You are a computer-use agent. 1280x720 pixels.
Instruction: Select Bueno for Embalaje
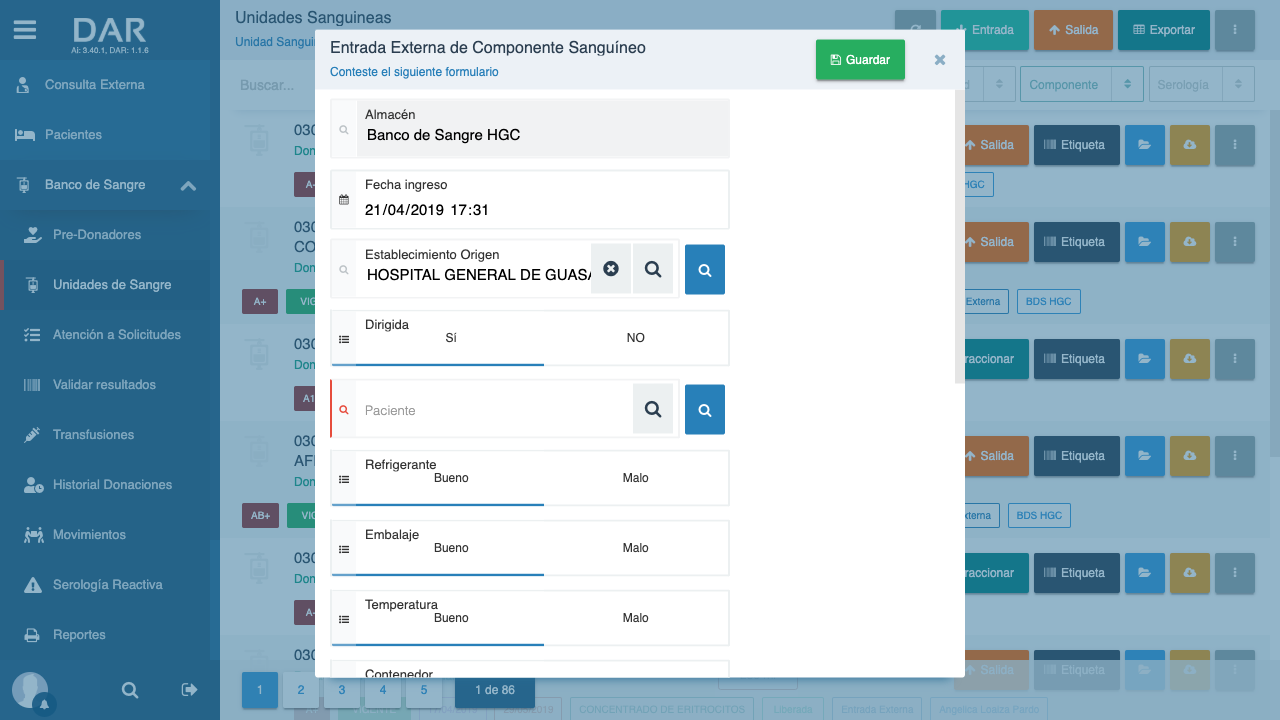450,548
